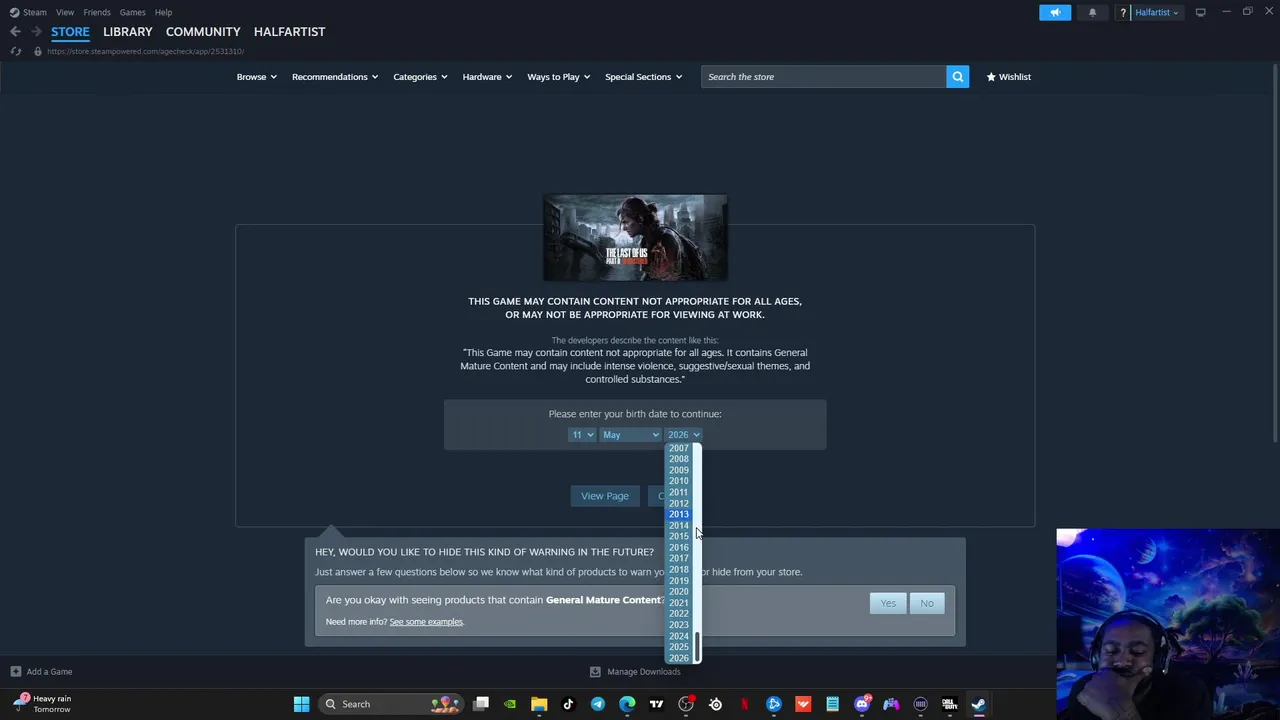Open Telegram in the taskbar

point(598,704)
